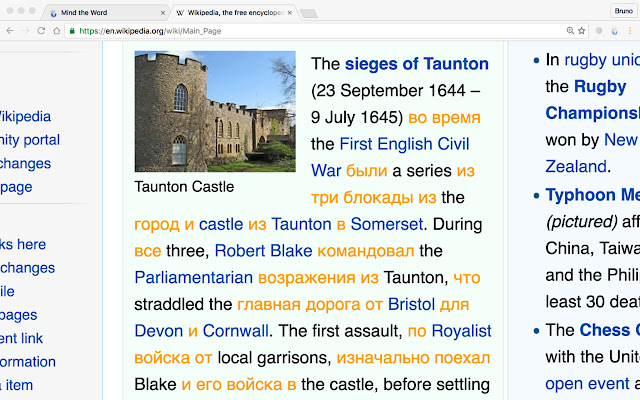
Task: Follow the Robert Blake link
Action: click(x=263, y=251)
